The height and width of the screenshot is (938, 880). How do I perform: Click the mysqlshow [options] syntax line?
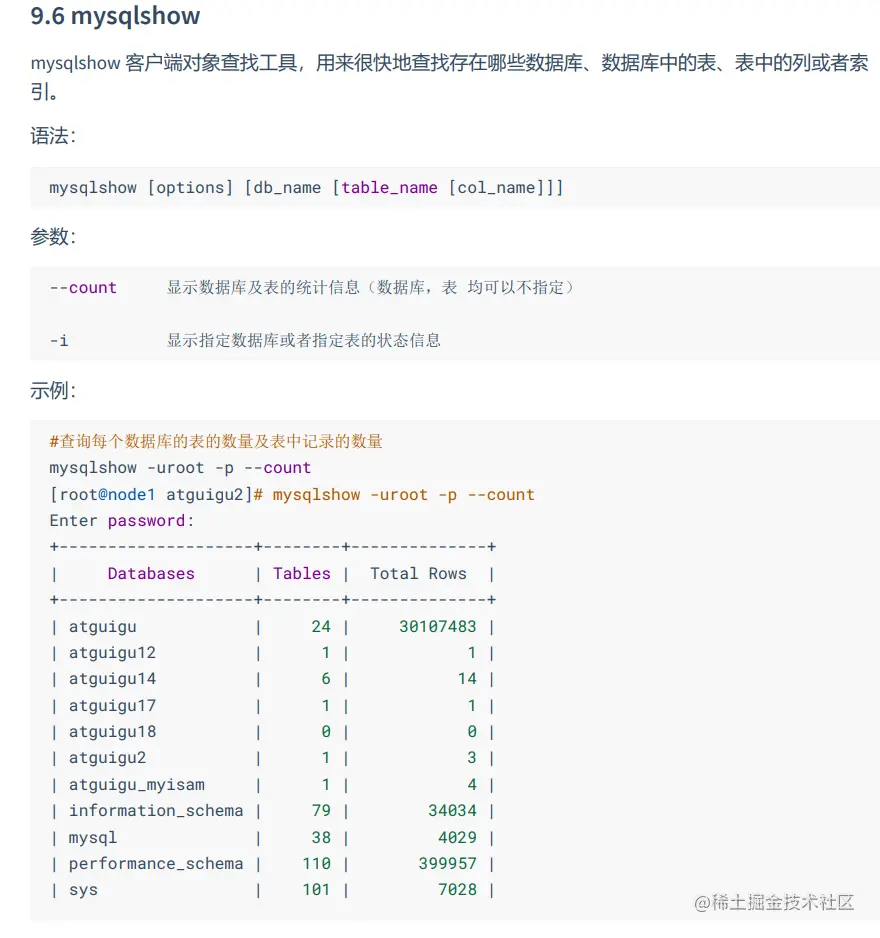click(306, 188)
